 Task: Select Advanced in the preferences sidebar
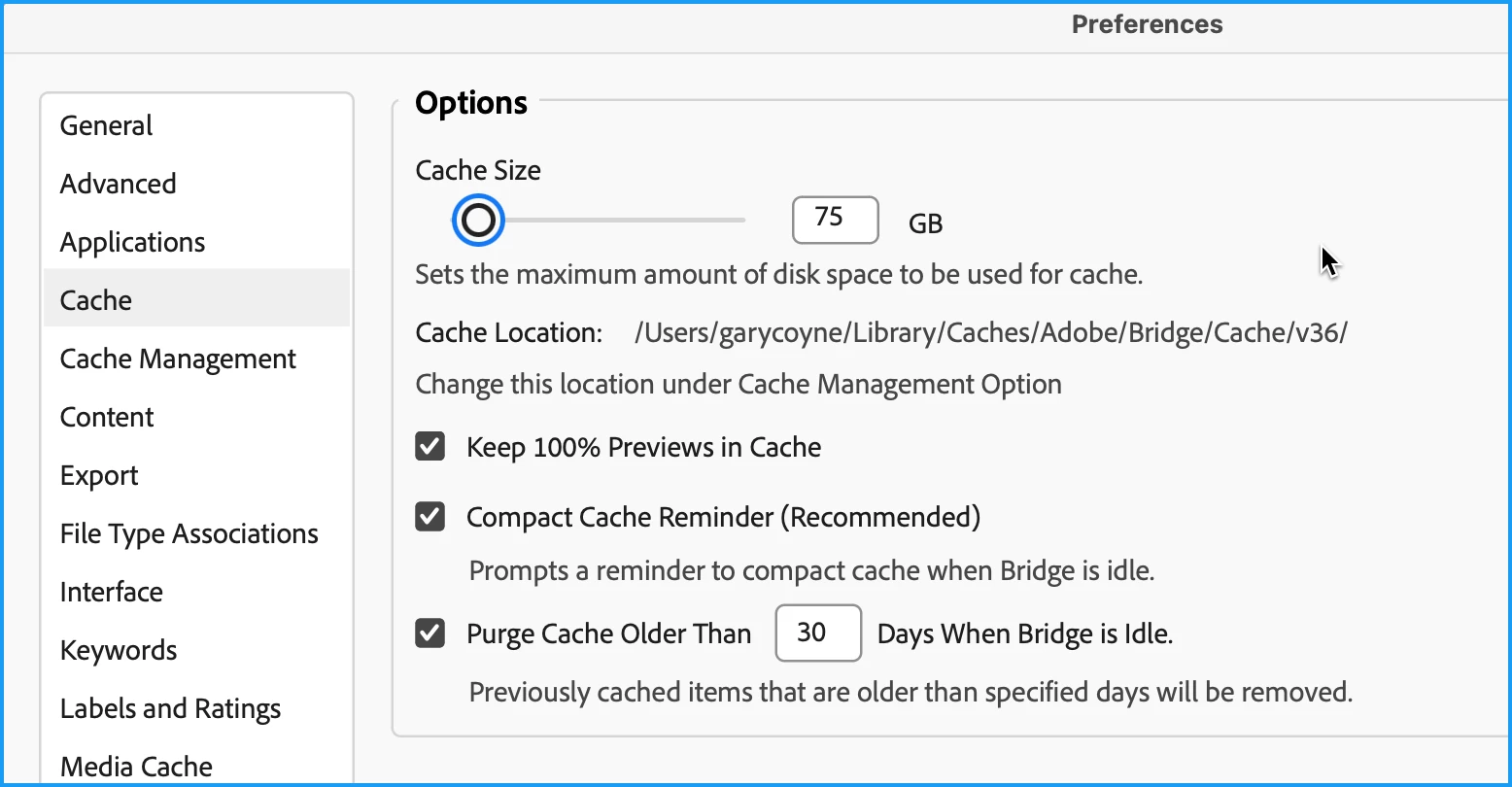(119, 185)
